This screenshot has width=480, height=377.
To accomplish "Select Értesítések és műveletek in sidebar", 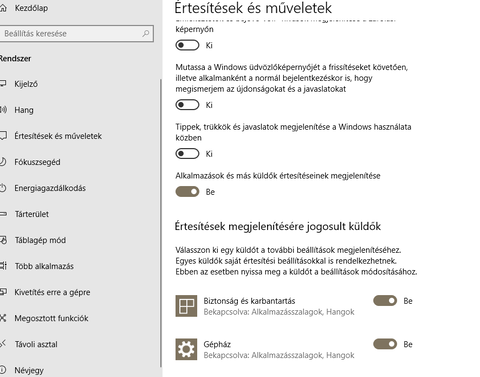I will click(x=58, y=136).
